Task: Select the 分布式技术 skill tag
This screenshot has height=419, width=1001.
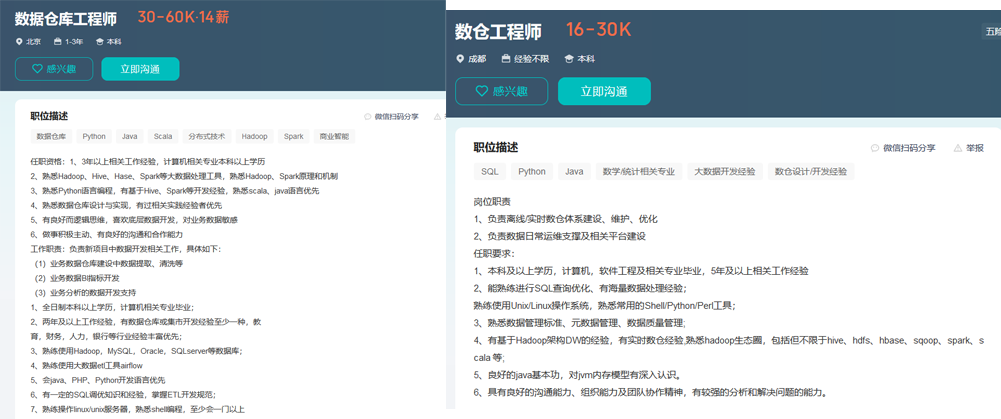Action: pos(206,136)
